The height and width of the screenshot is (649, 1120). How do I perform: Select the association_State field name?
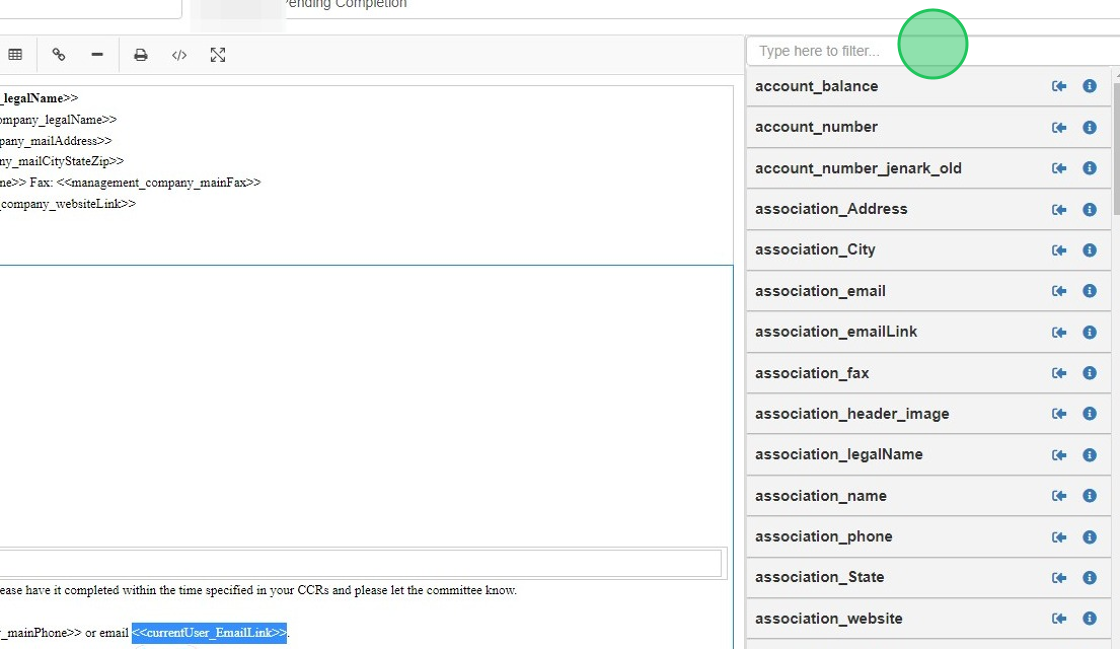point(819,578)
